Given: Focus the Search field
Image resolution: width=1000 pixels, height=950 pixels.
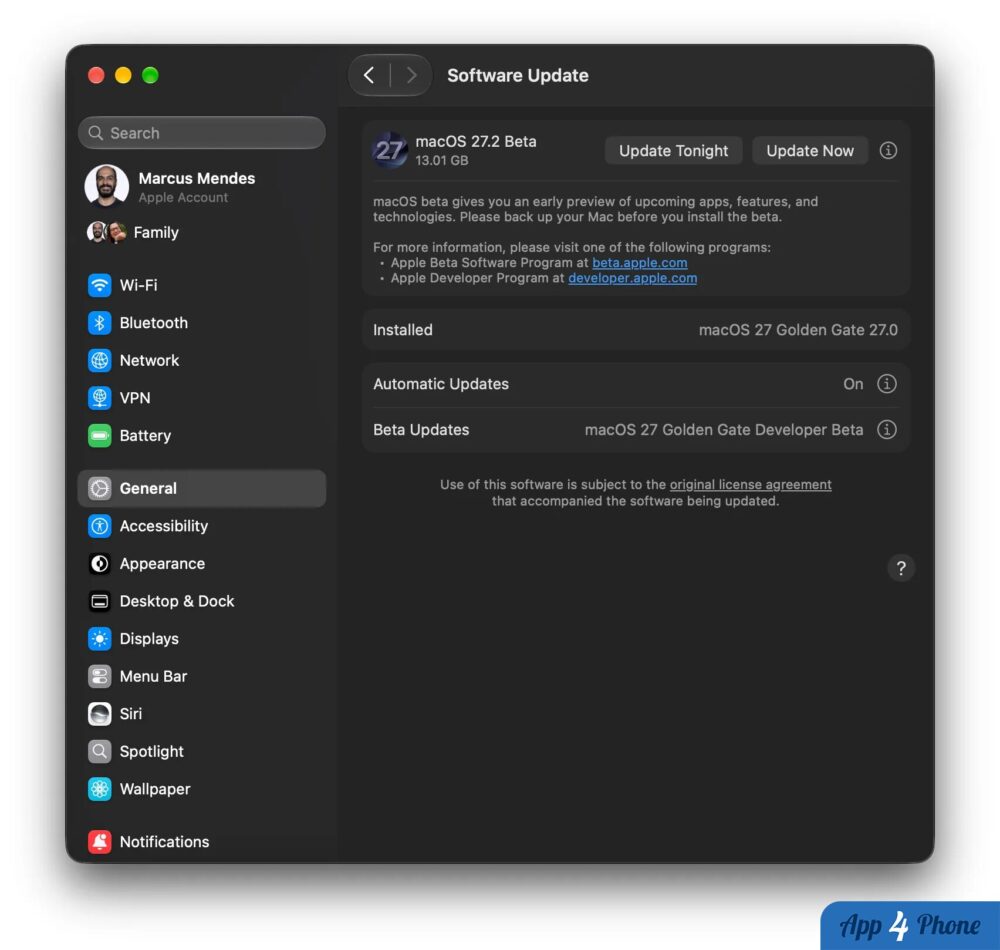Looking at the screenshot, I should 202,133.
